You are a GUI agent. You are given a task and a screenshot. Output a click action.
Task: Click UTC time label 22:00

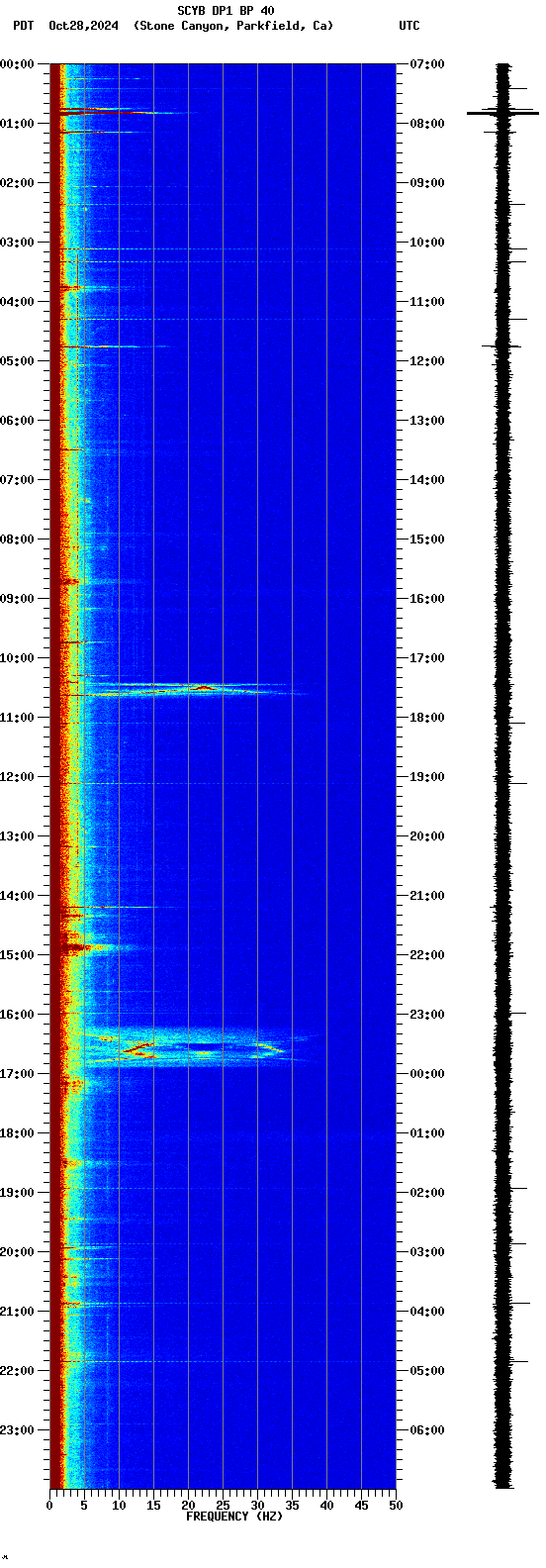[427, 955]
